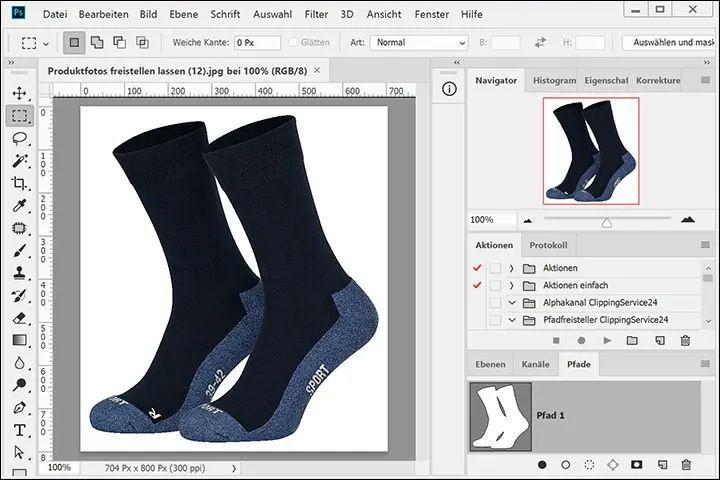
Task: Delete the current path with trash icon
Action: coord(686,465)
